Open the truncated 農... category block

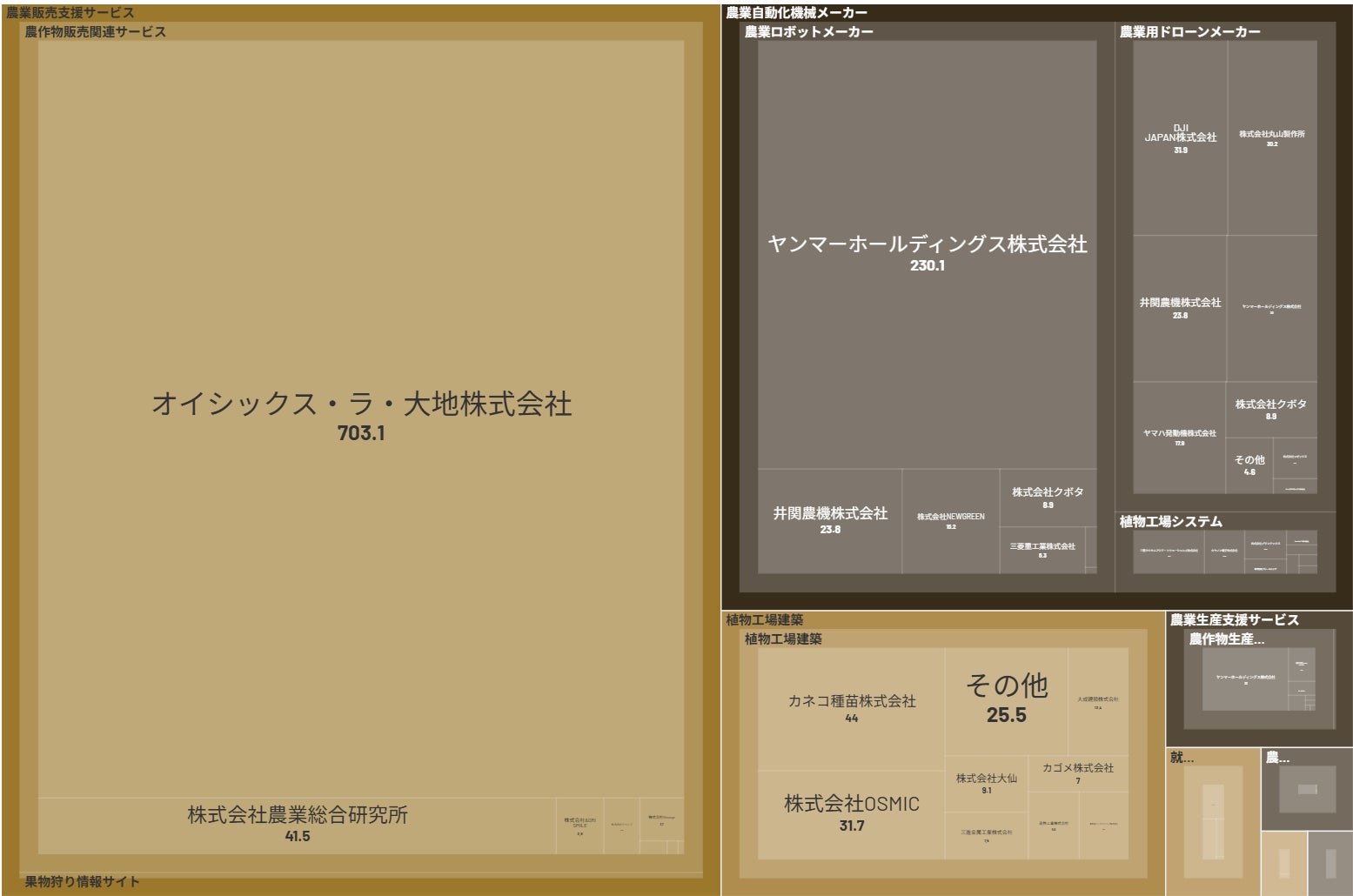pos(1307,789)
